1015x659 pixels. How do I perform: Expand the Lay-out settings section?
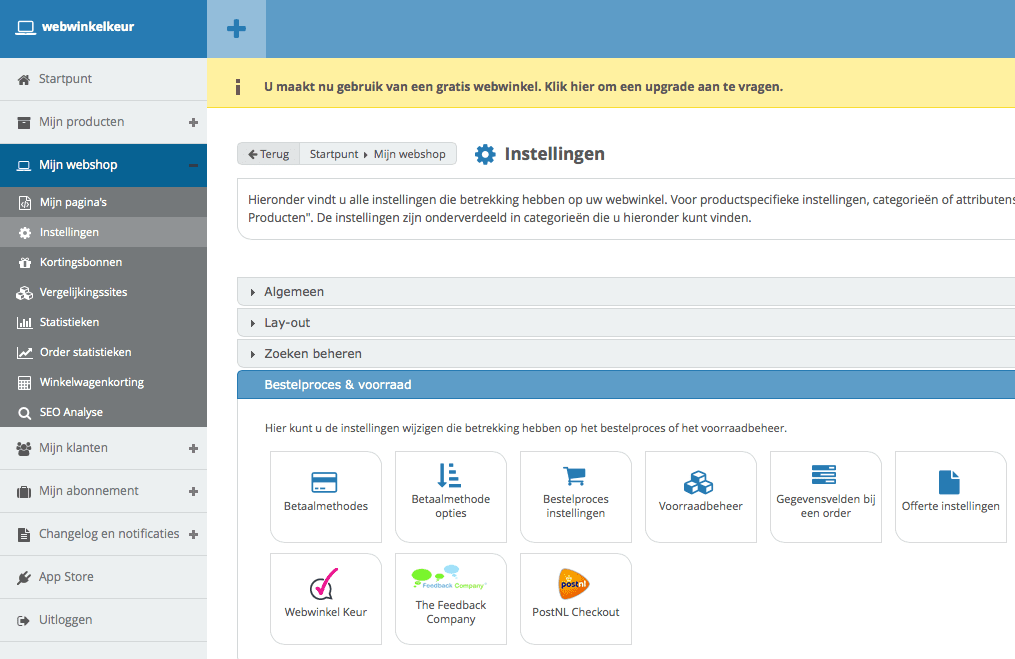pyautogui.click(x=287, y=323)
